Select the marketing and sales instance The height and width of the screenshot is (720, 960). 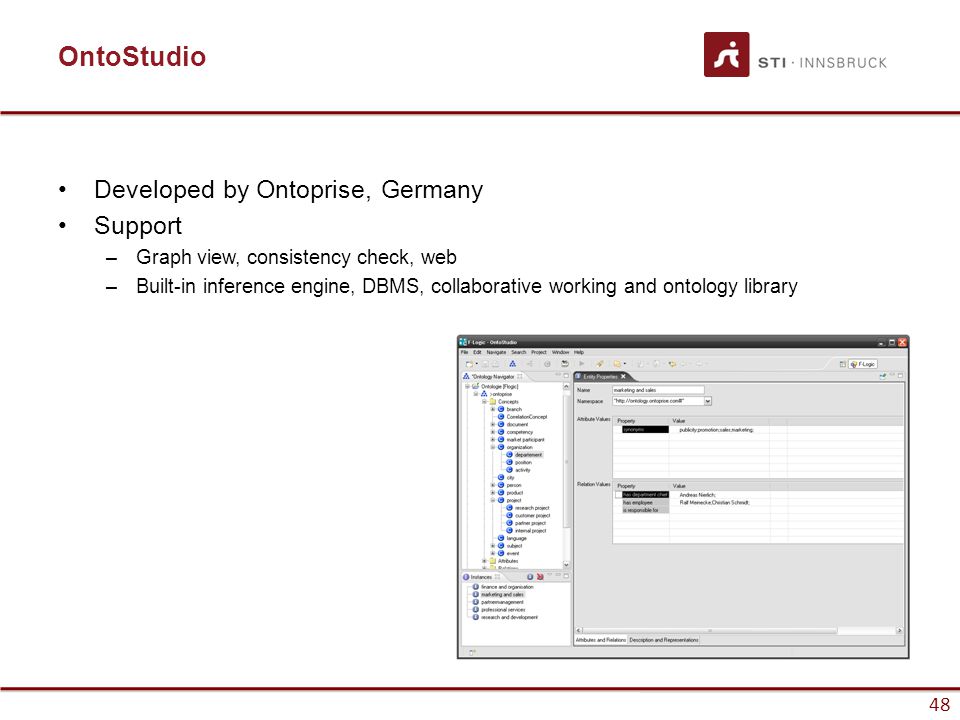tap(498, 594)
